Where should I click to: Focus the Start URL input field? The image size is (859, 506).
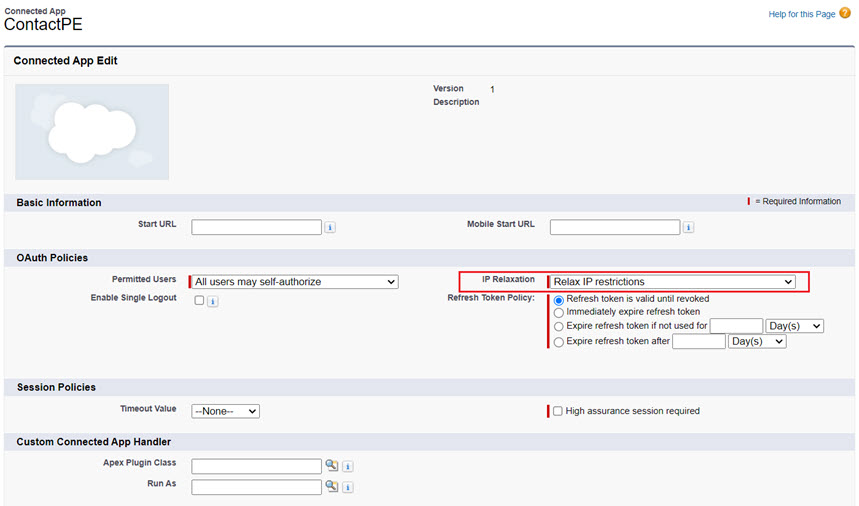click(x=256, y=227)
